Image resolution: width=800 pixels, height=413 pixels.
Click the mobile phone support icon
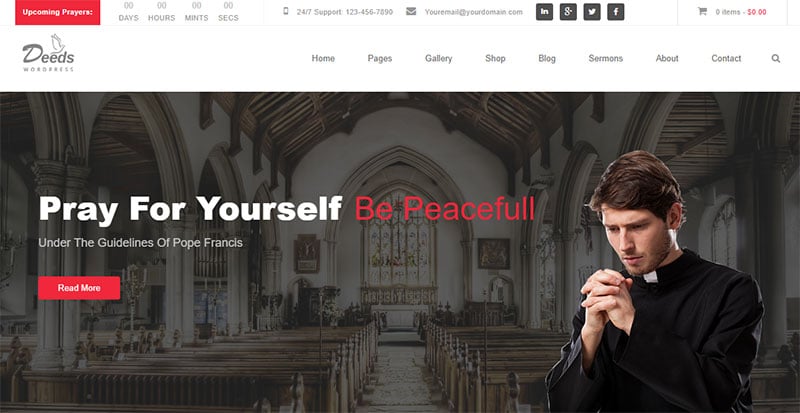tap(286, 11)
